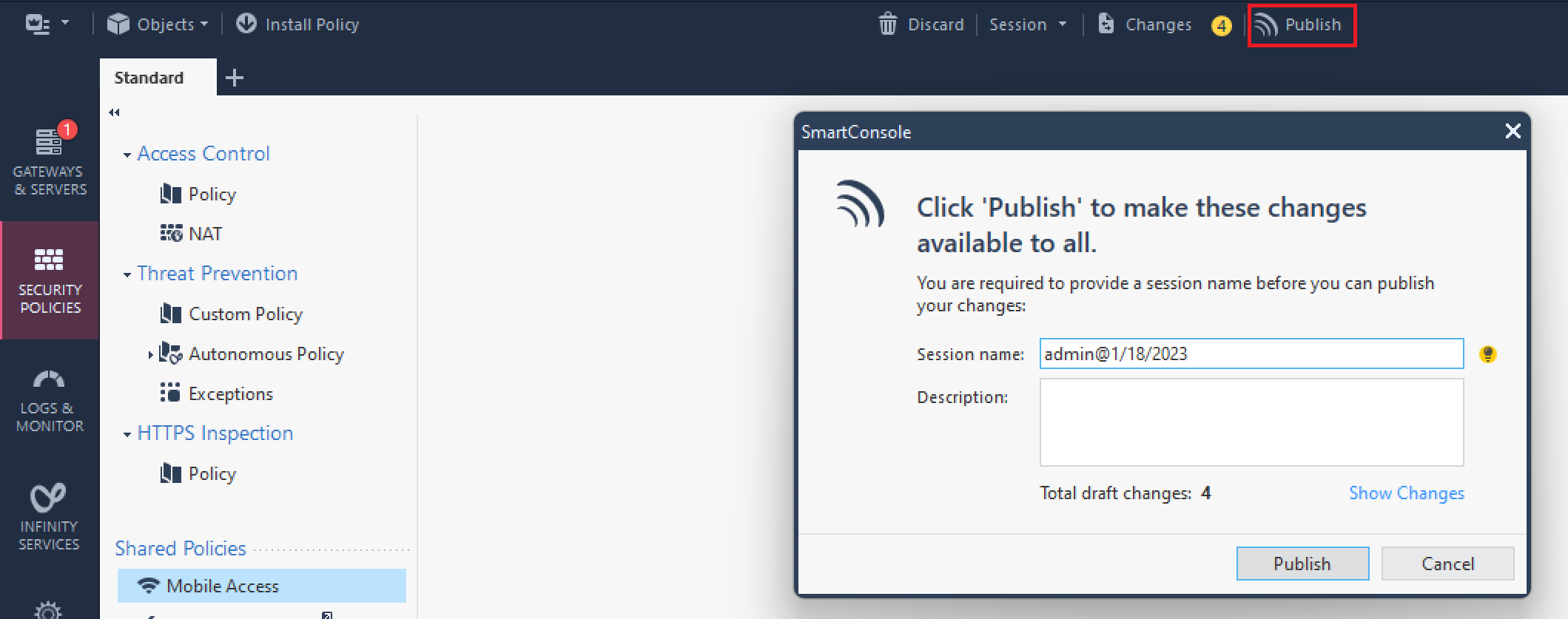Open Gateways & Servers view
This screenshot has width=1568, height=619.
[50, 160]
